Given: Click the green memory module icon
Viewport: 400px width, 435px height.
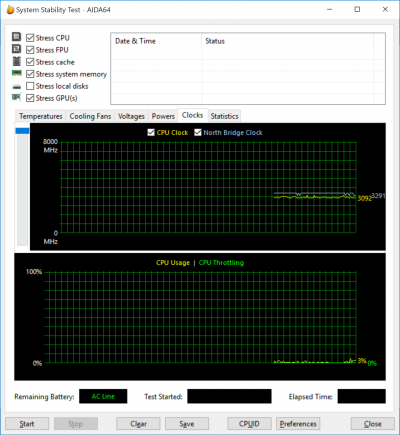Looking at the screenshot, I should pyautogui.click(x=17, y=73).
